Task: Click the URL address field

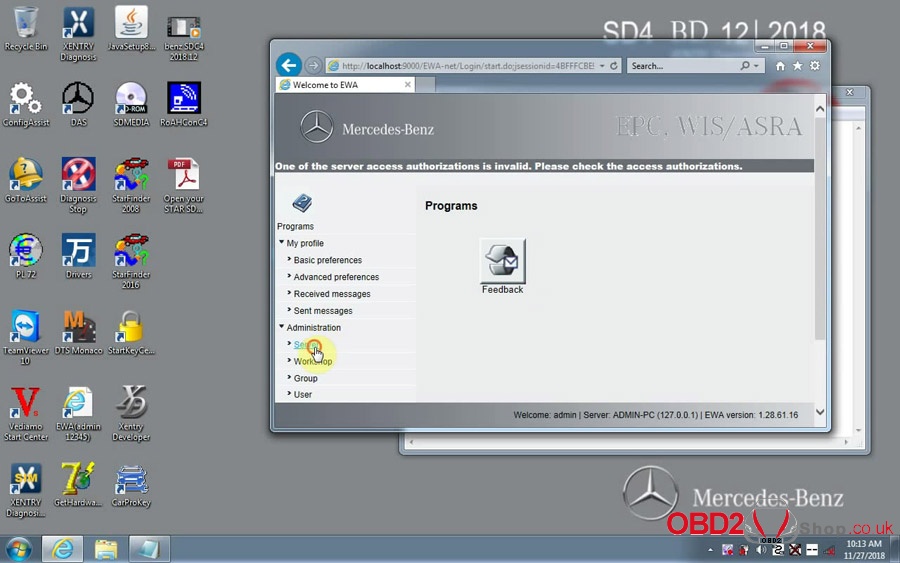Action: click(468, 66)
